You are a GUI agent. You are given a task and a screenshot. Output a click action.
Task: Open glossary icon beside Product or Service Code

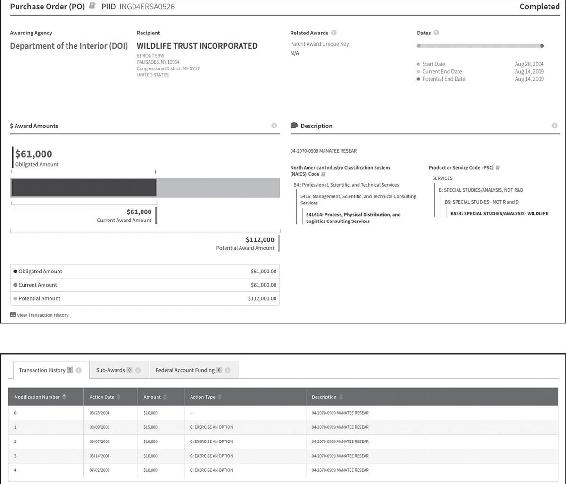coord(498,167)
